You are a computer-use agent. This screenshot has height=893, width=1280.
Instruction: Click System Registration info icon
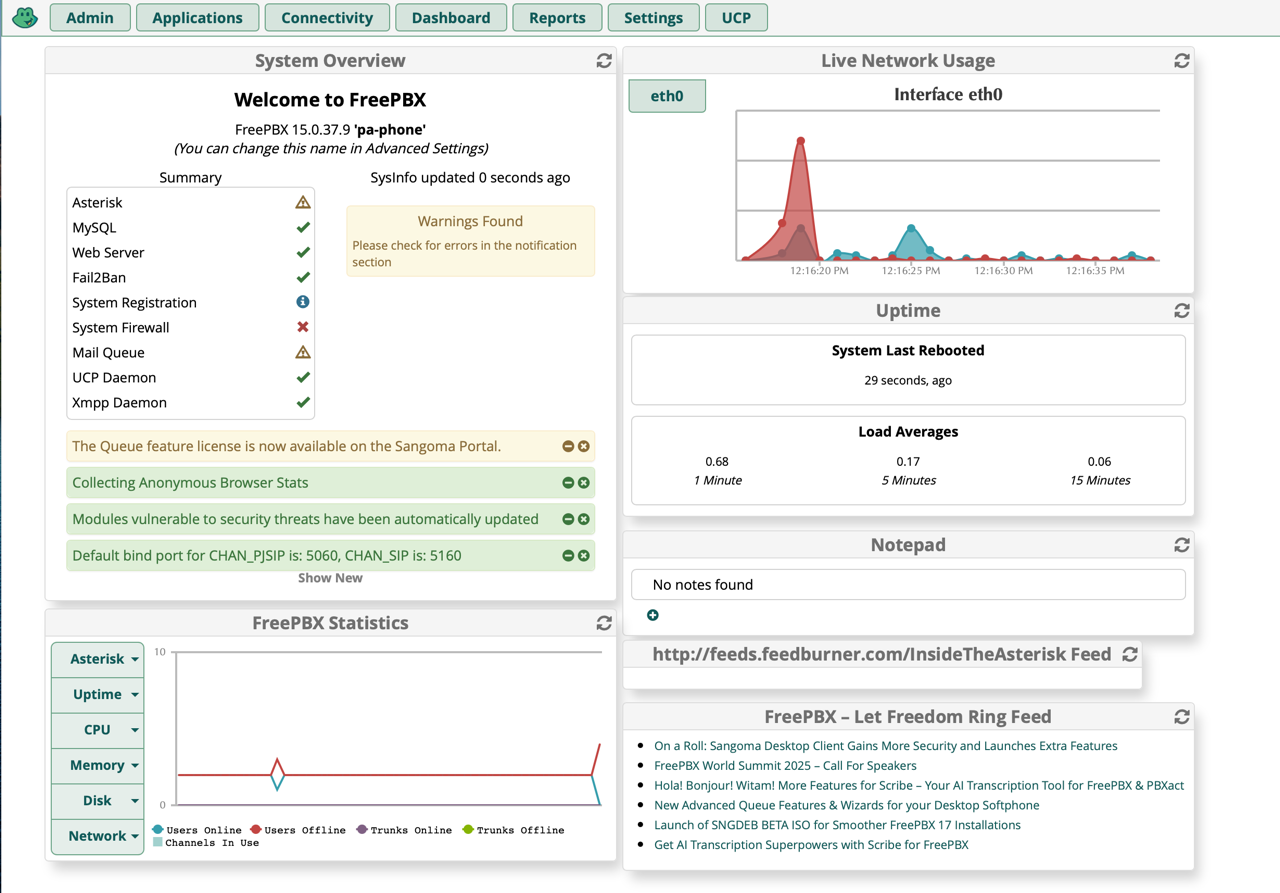coord(303,302)
